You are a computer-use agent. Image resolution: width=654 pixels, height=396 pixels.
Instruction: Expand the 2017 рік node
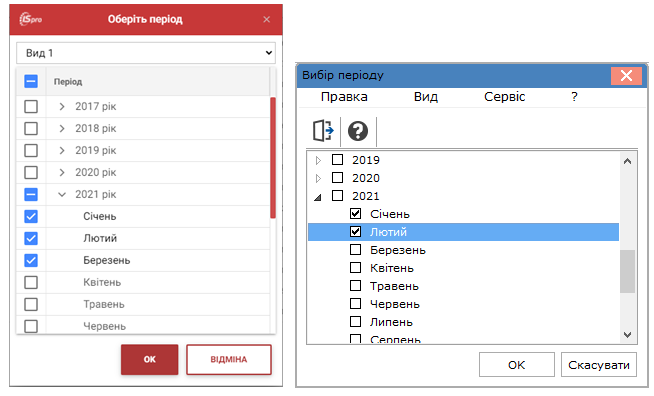pyautogui.click(x=62, y=106)
